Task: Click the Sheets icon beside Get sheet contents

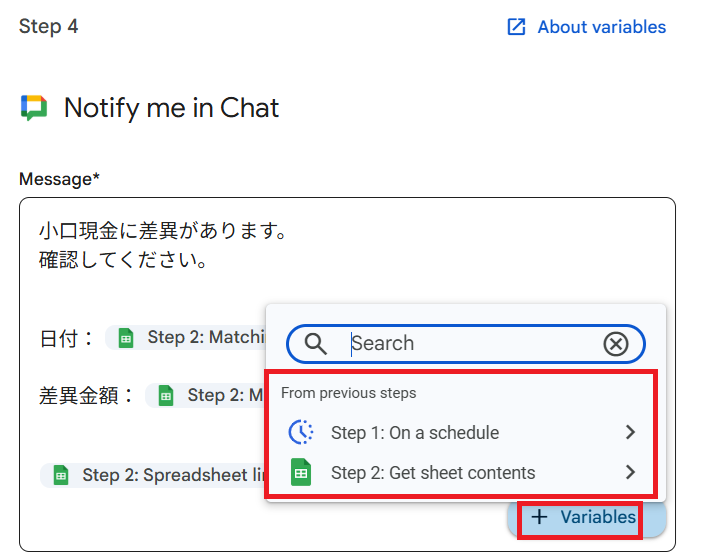Action: (300, 472)
